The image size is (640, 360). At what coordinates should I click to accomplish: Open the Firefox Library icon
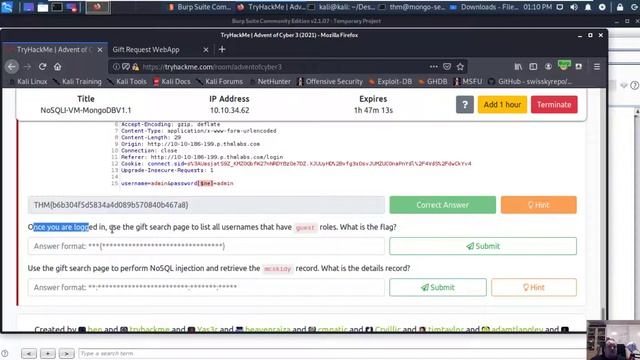point(518,67)
